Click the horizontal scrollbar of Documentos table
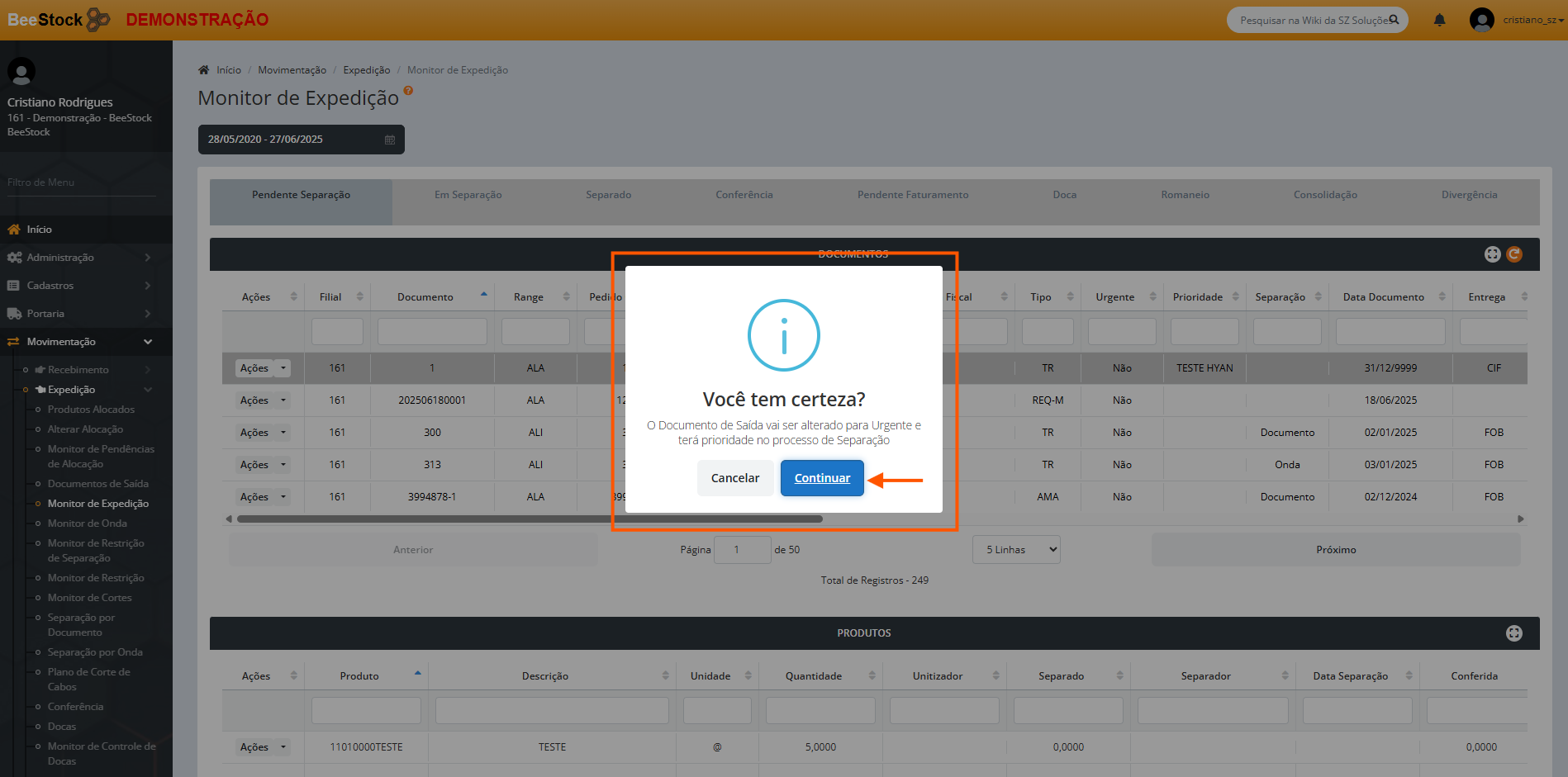 (x=529, y=519)
